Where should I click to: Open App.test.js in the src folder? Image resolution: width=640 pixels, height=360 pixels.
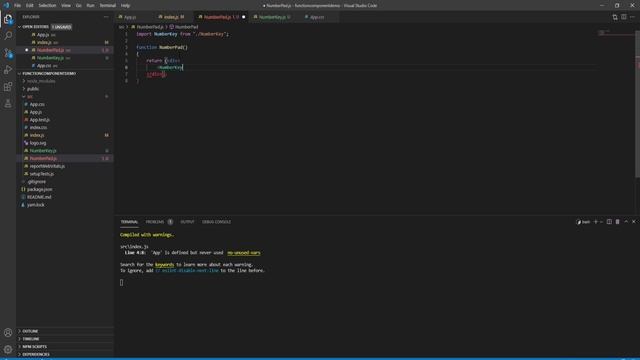tap(39, 120)
